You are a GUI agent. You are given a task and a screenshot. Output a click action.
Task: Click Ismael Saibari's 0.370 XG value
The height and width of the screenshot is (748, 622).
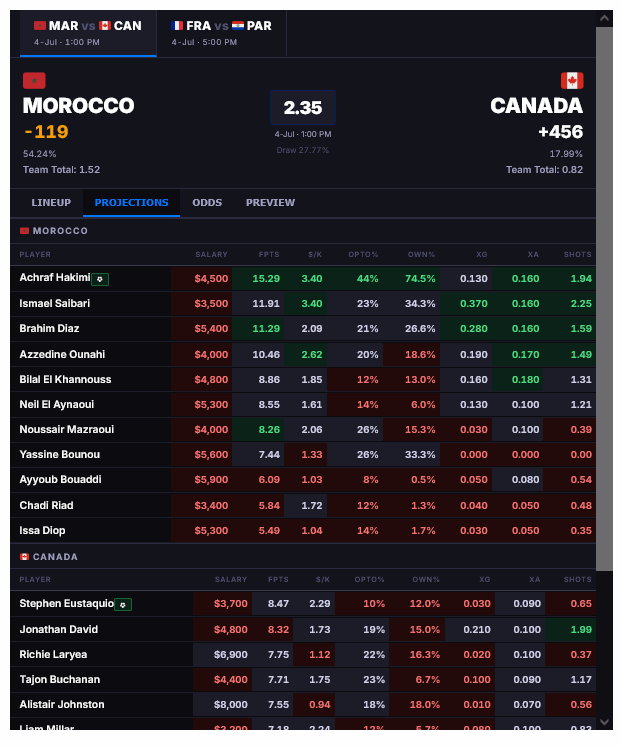click(x=474, y=304)
